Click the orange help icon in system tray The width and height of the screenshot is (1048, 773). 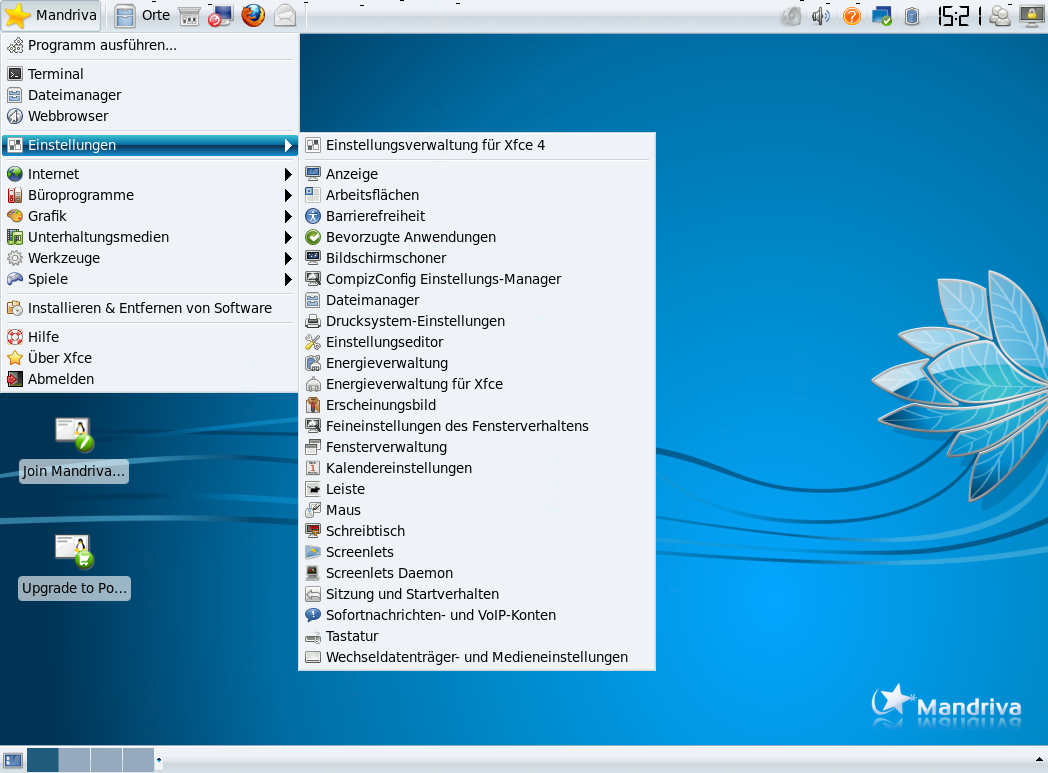coord(852,16)
